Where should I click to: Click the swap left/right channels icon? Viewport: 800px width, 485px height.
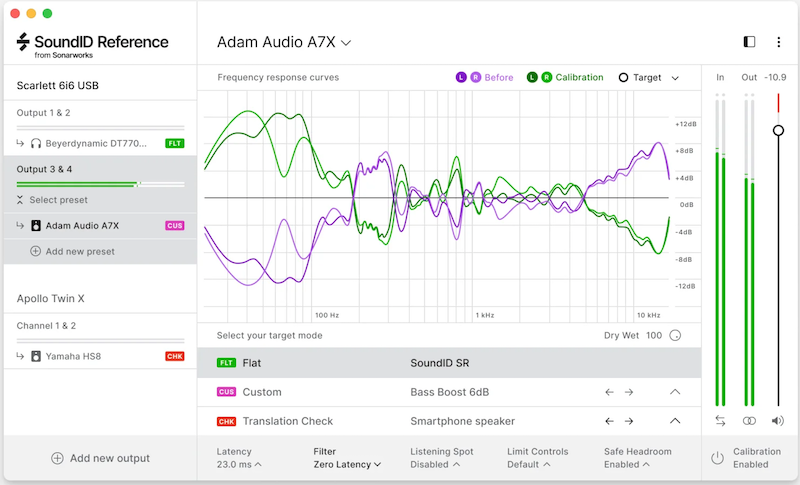pos(721,422)
